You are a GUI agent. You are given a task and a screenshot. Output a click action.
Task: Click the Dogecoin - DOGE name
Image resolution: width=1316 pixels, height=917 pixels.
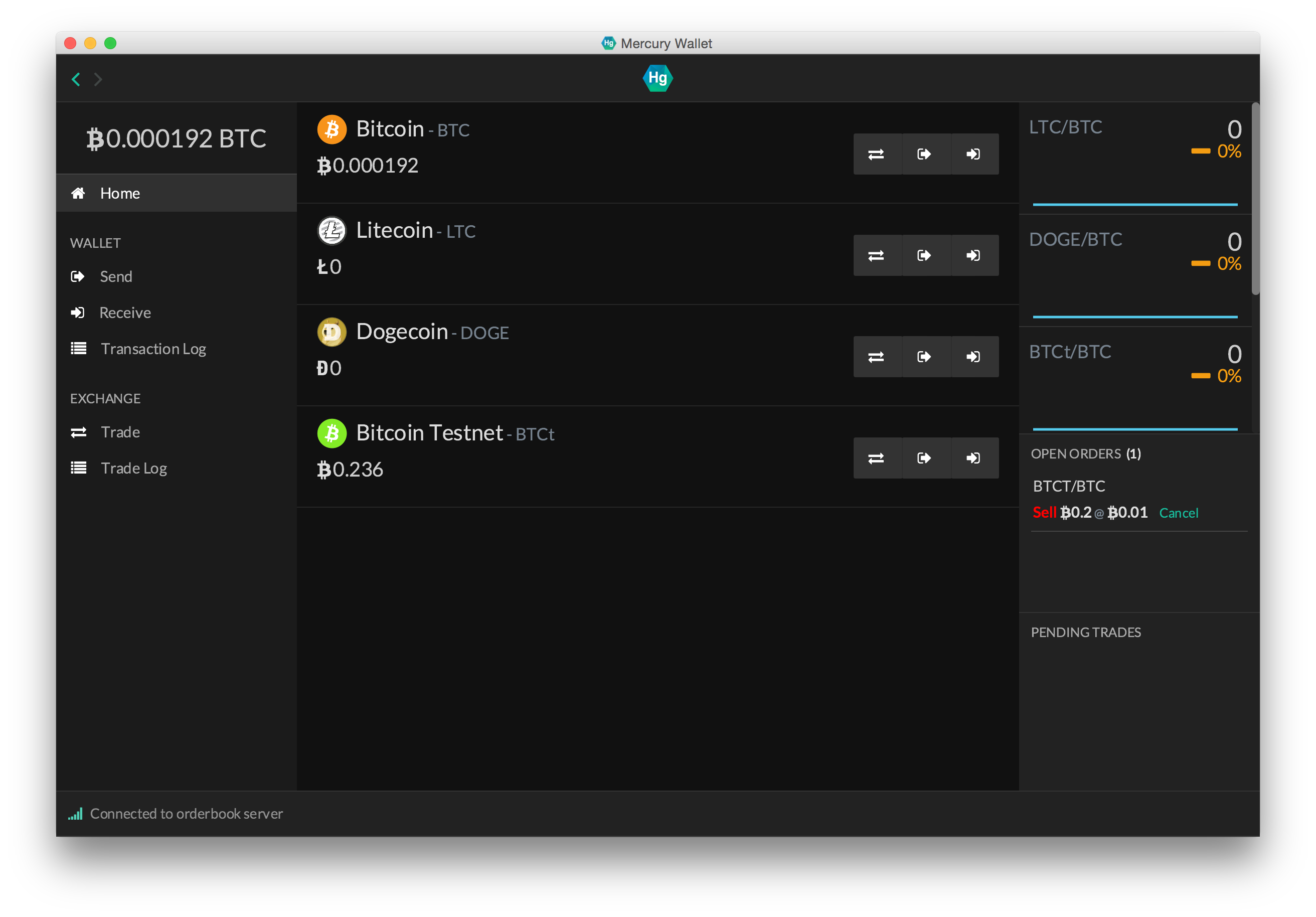pos(432,332)
